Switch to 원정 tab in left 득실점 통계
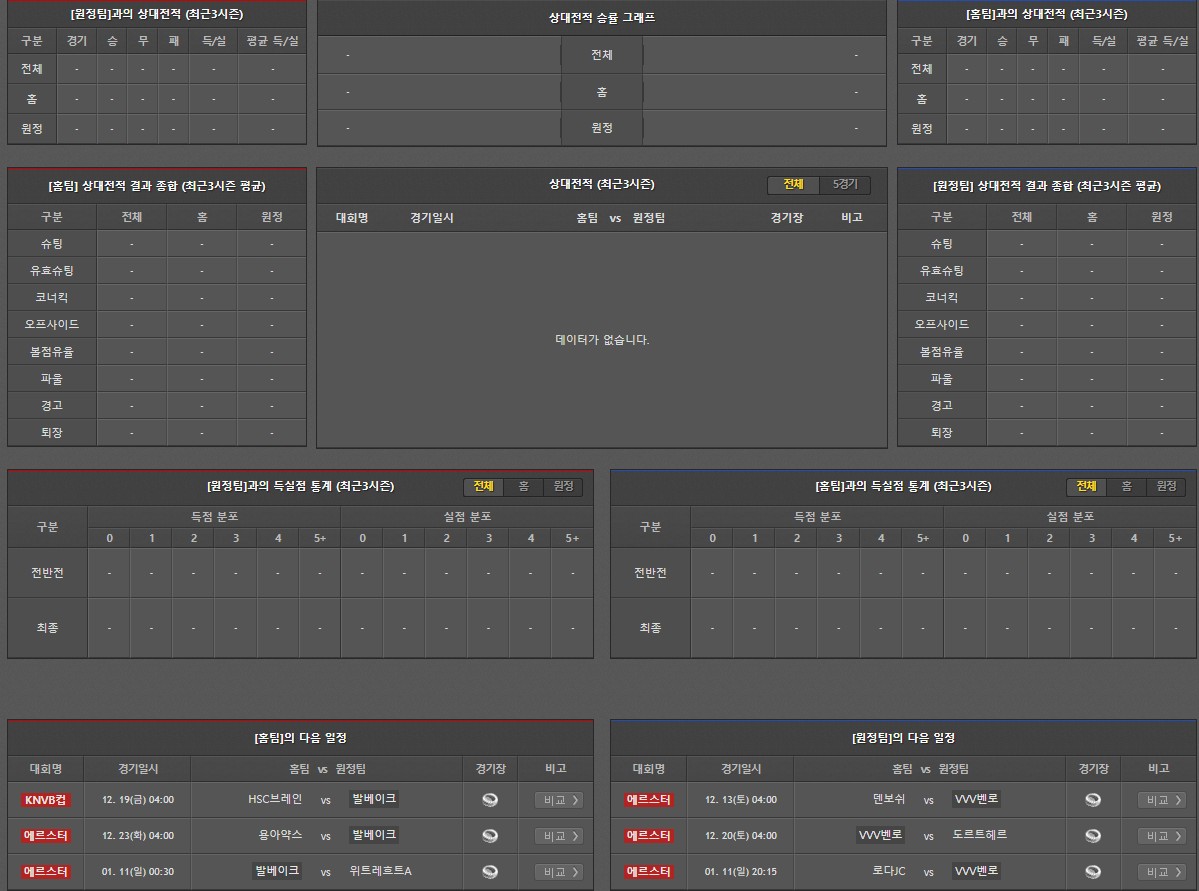Screen dimensions: 1199x891 (x=563, y=487)
